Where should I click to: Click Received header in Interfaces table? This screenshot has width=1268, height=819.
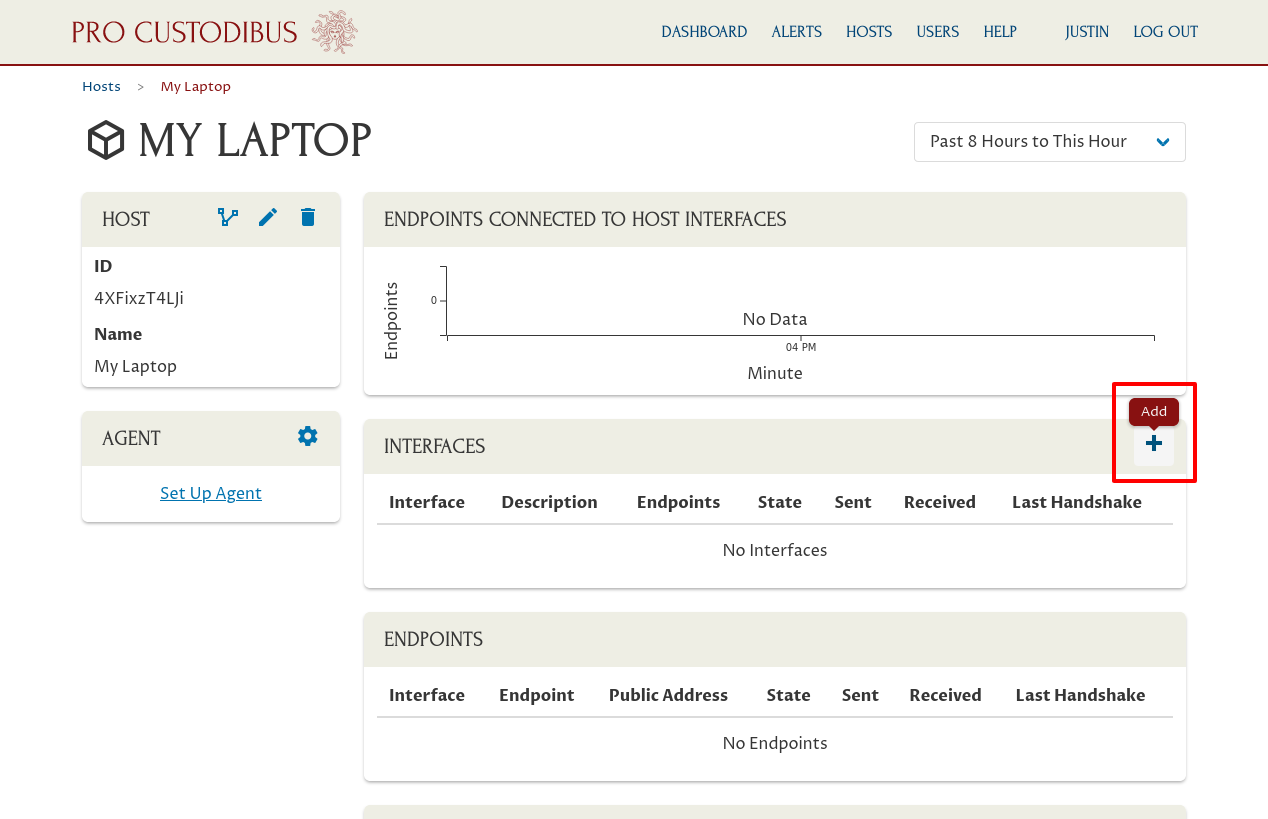coord(940,502)
